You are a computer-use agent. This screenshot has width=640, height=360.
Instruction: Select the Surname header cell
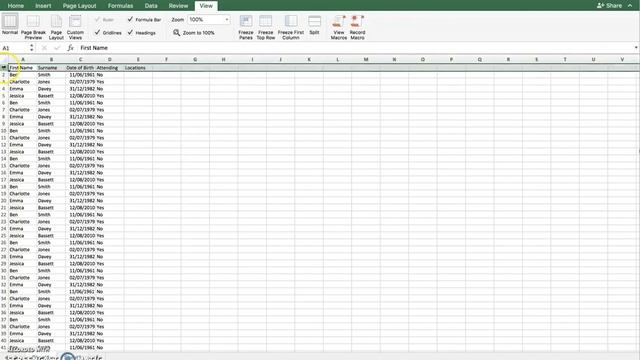[x=51, y=68]
